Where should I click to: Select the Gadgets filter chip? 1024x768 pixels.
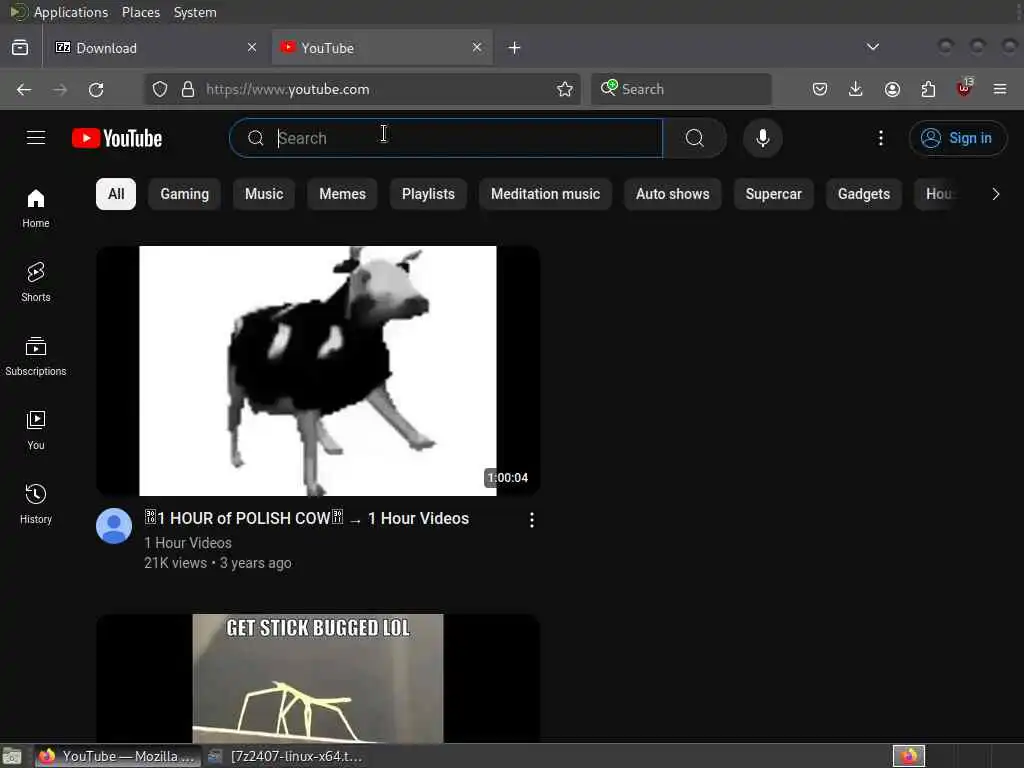click(x=864, y=194)
